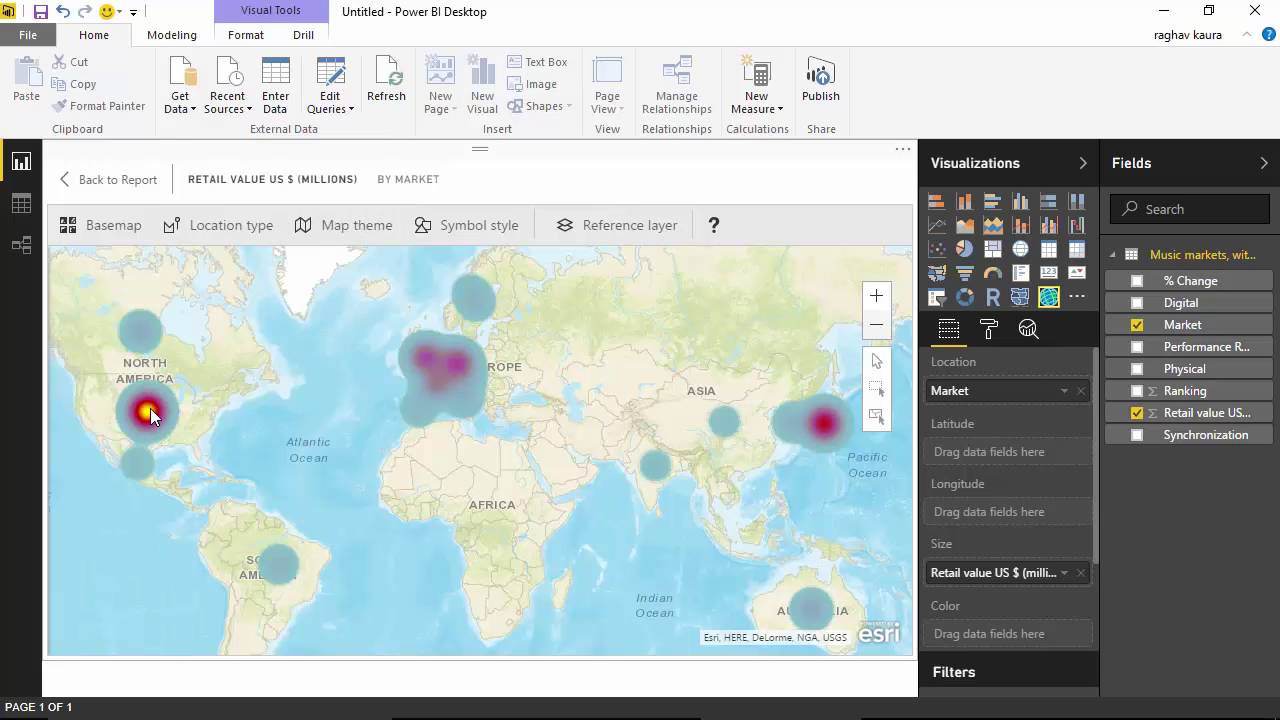Open the Map theme options
Screen dimensions: 1280x720
343,225
